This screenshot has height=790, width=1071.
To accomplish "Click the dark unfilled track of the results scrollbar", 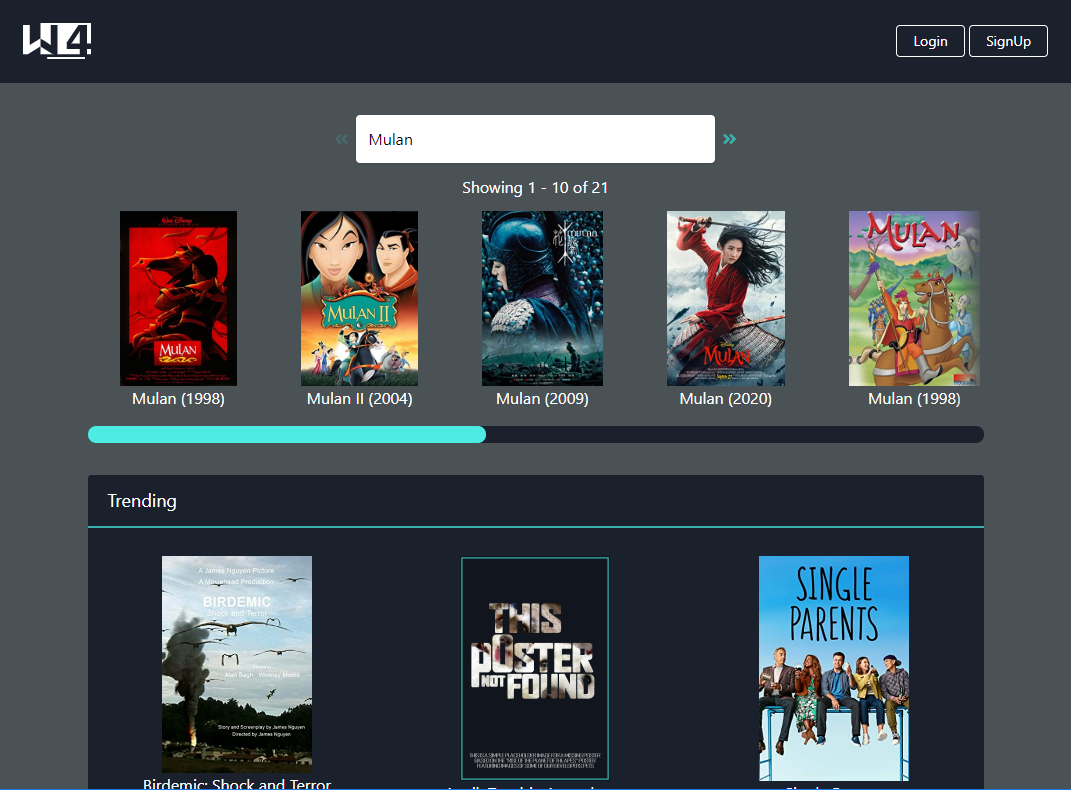I will coord(735,434).
